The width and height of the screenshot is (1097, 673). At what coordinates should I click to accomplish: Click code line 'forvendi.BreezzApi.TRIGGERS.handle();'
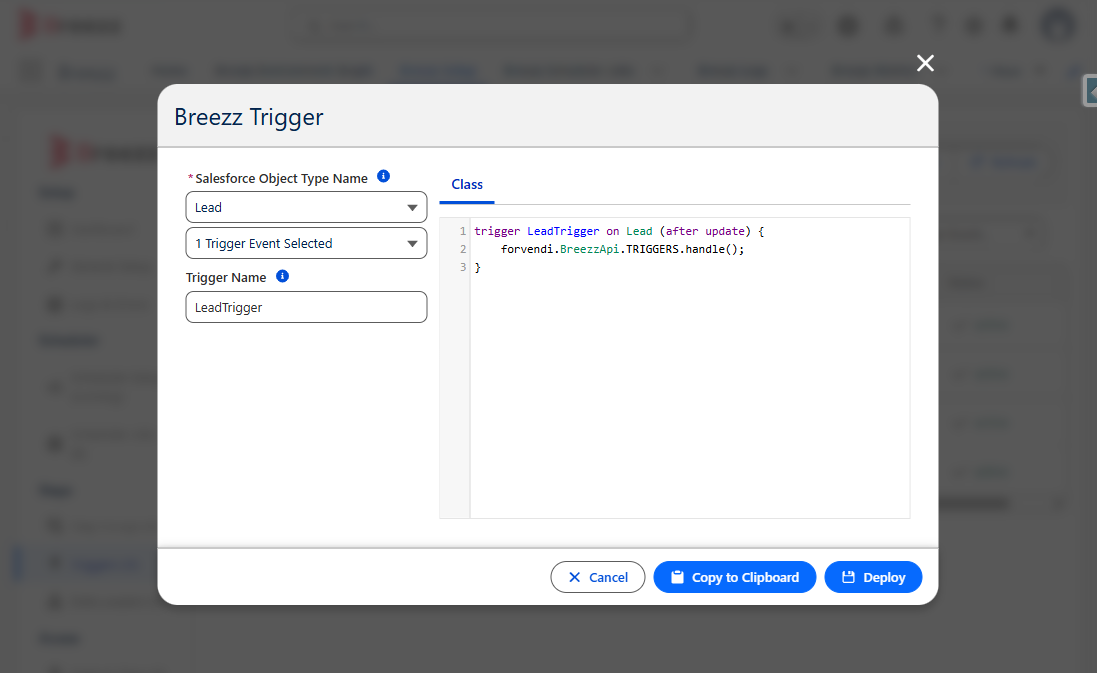pyautogui.click(x=623, y=249)
